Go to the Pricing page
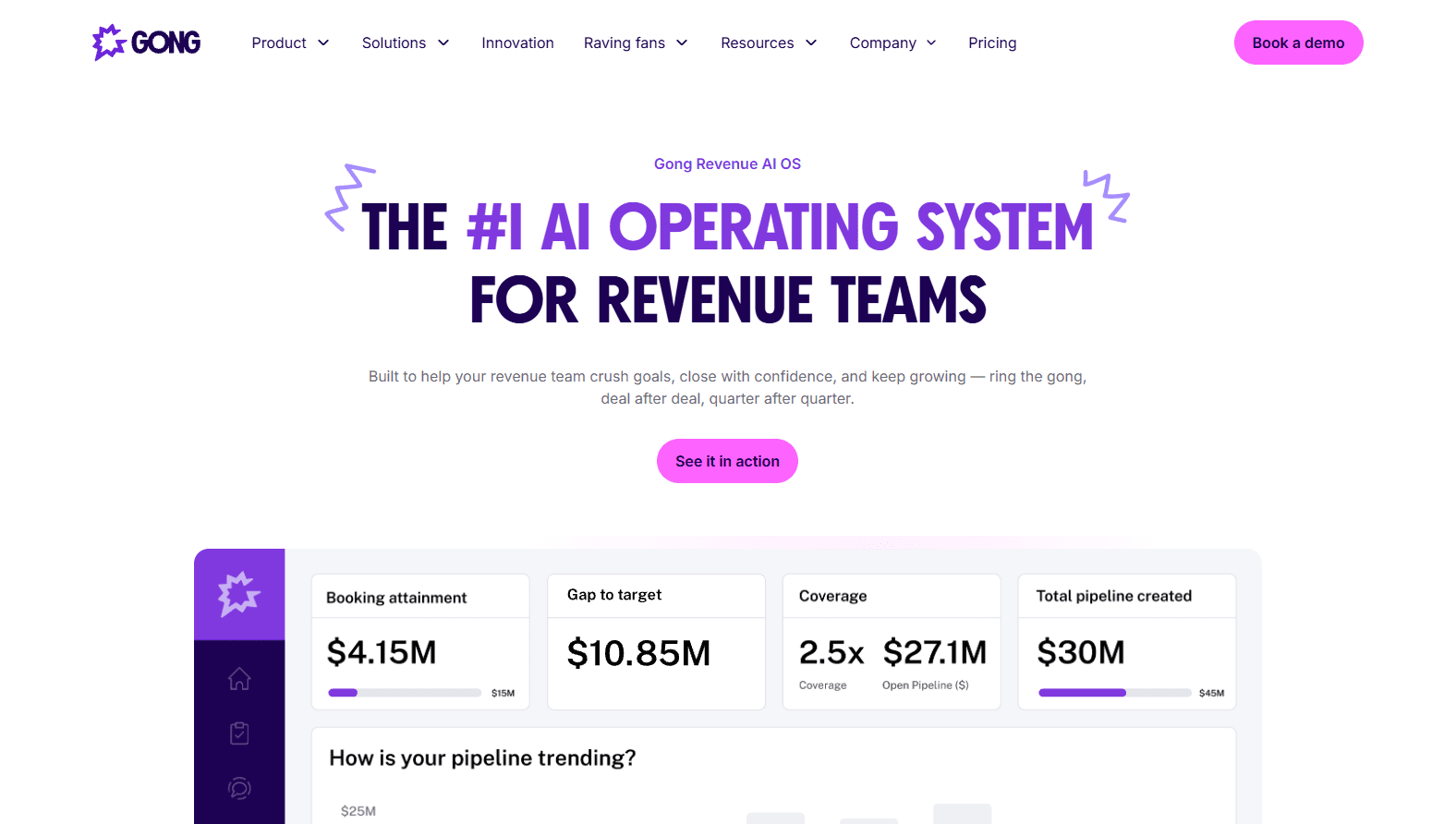Screen dimensions: 1456x824 tap(992, 42)
